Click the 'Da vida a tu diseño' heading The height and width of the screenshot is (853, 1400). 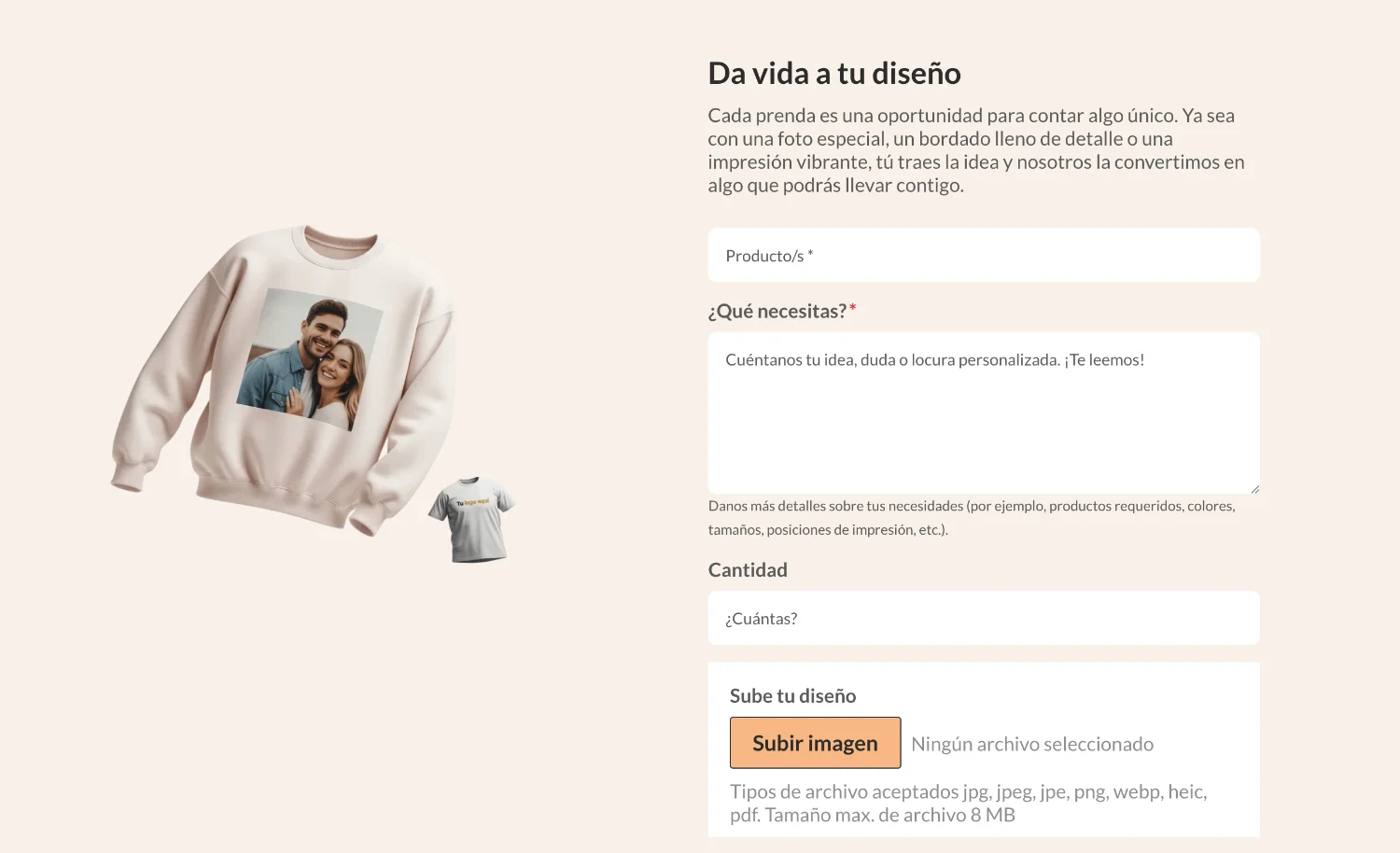[834, 73]
